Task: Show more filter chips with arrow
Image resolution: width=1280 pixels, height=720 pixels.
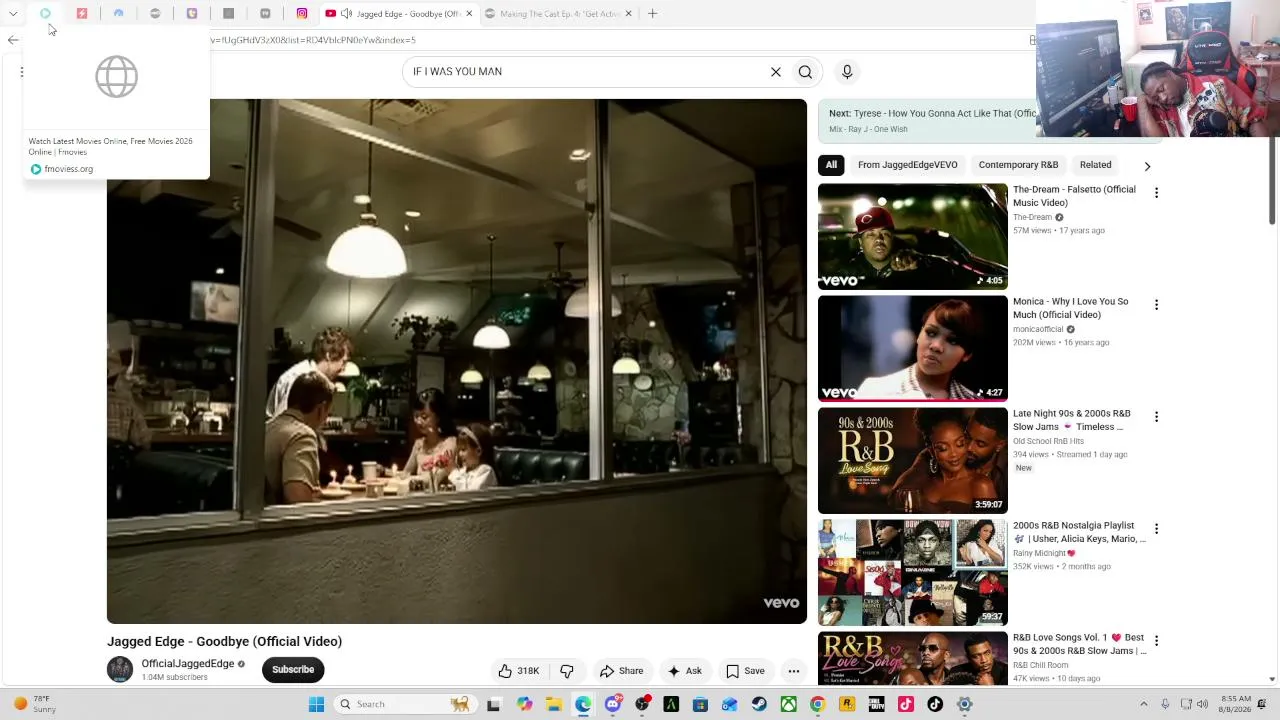Action: pos(1147,166)
